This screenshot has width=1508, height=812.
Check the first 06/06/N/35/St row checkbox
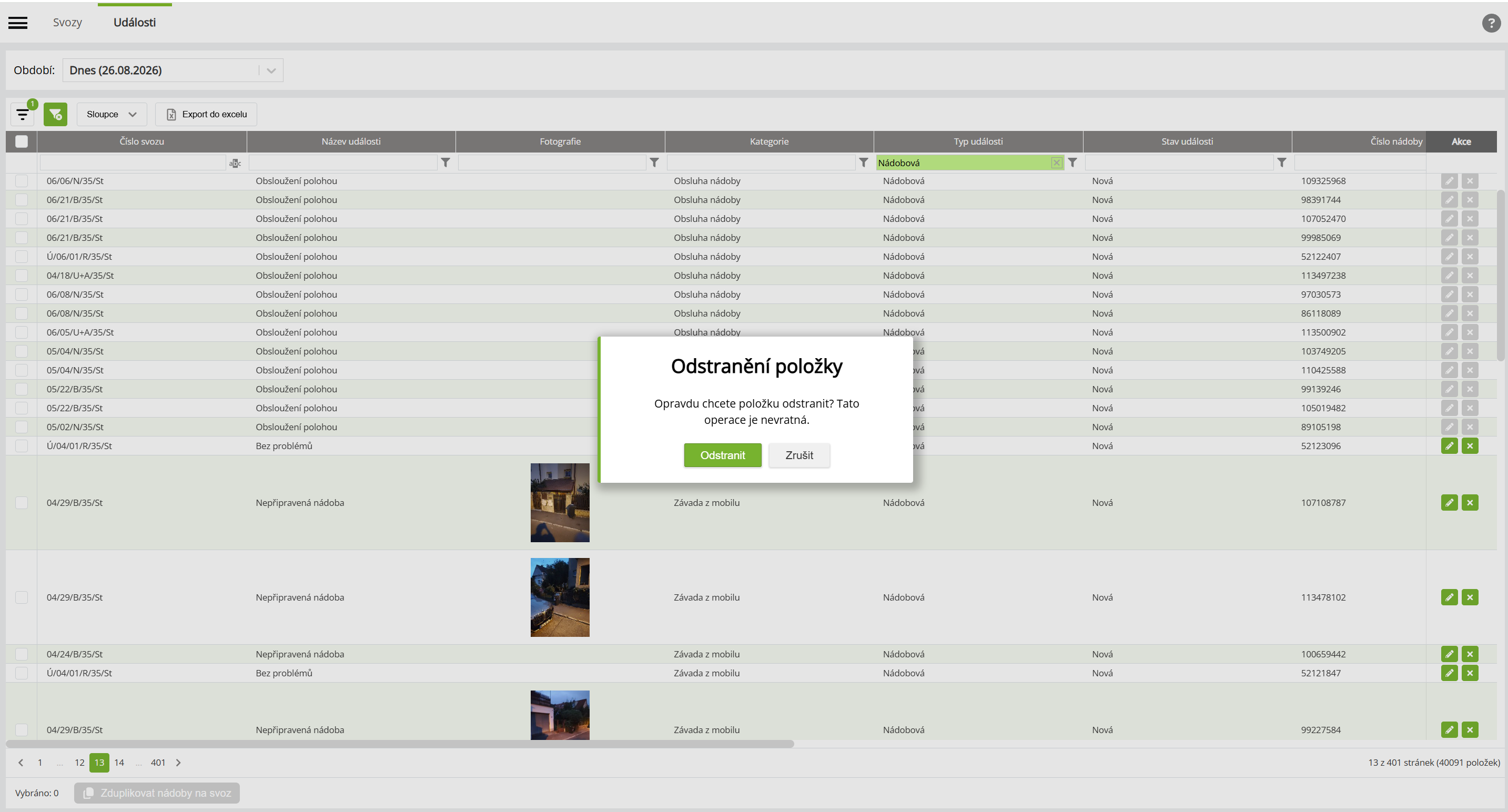[22, 181]
